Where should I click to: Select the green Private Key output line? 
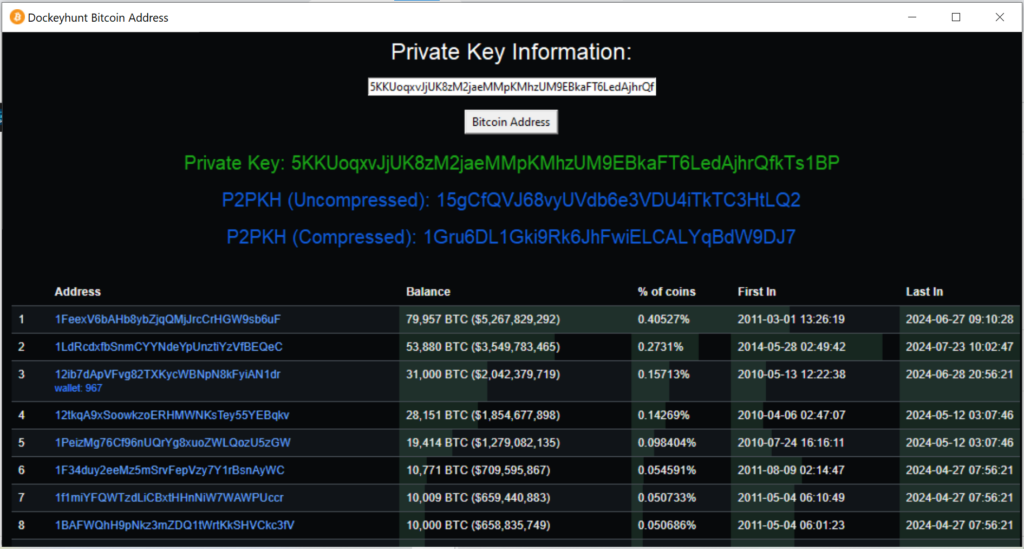(x=511, y=163)
